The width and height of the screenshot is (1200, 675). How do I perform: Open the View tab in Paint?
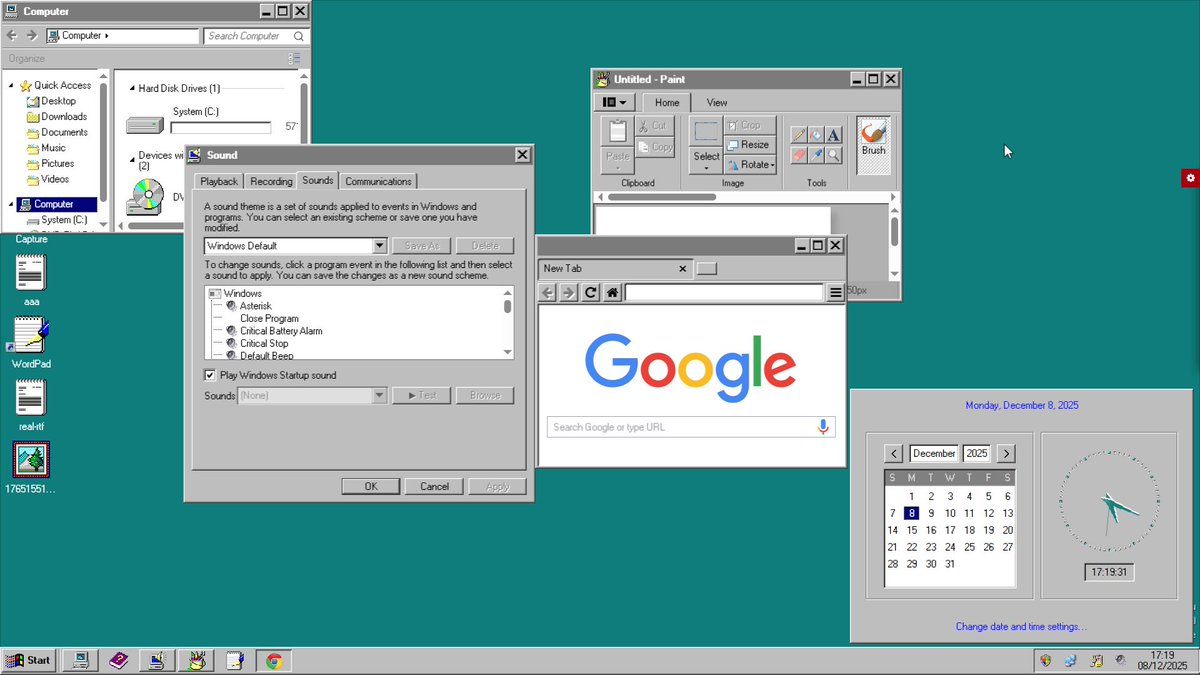coord(717,102)
